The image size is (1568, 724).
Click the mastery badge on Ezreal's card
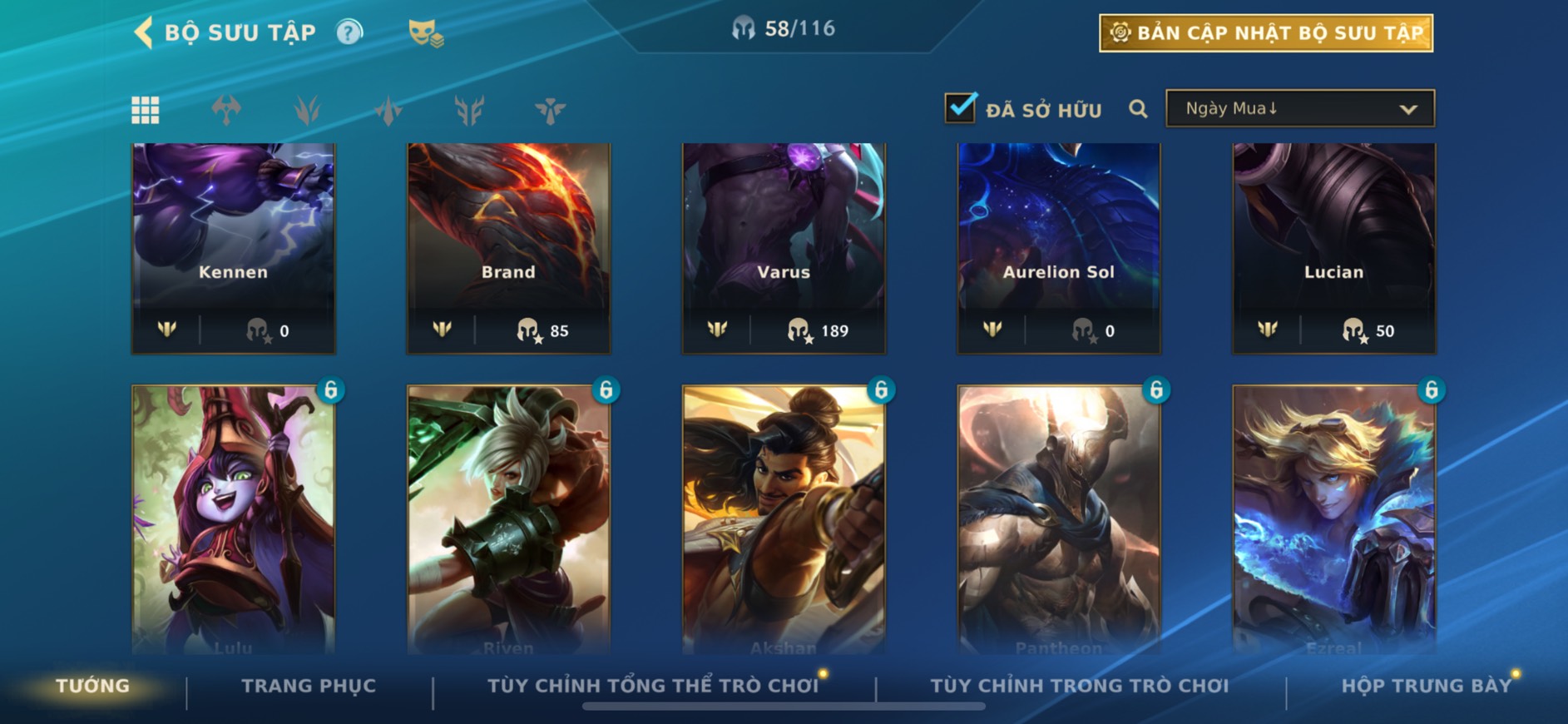coord(1431,389)
